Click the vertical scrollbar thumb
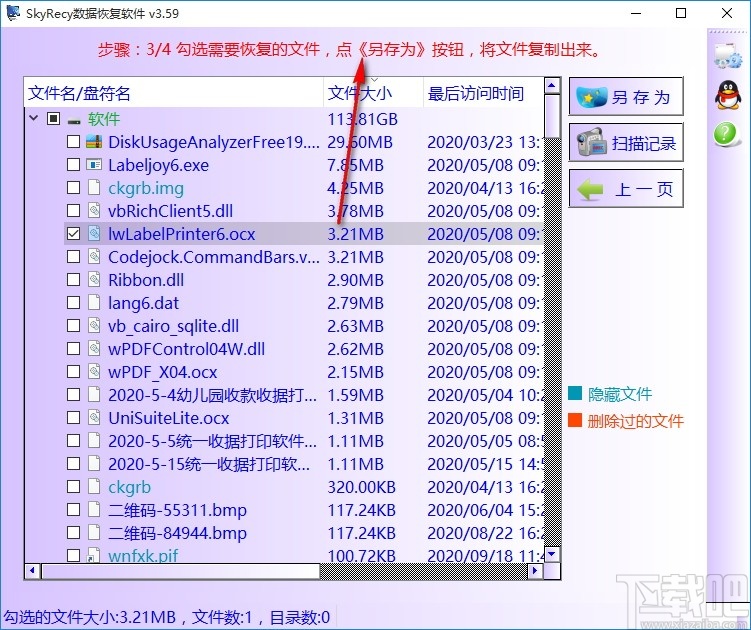Viewport: 751px width, 630px height. click(x=552, y=115)
